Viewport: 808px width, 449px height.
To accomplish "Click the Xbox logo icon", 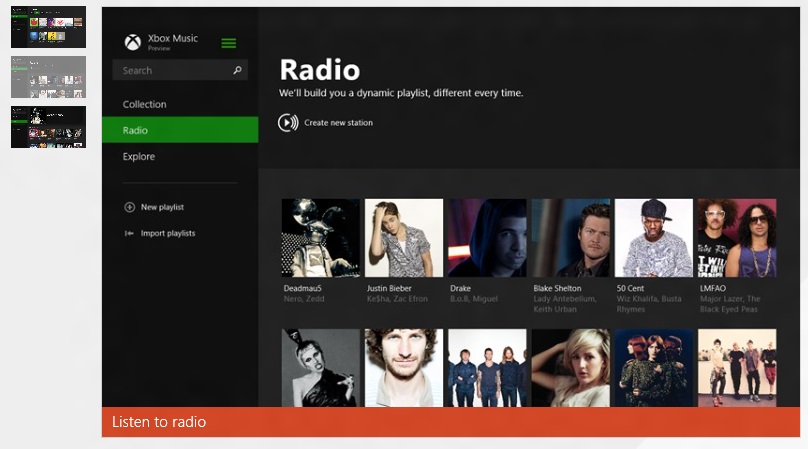I will 132,42.
